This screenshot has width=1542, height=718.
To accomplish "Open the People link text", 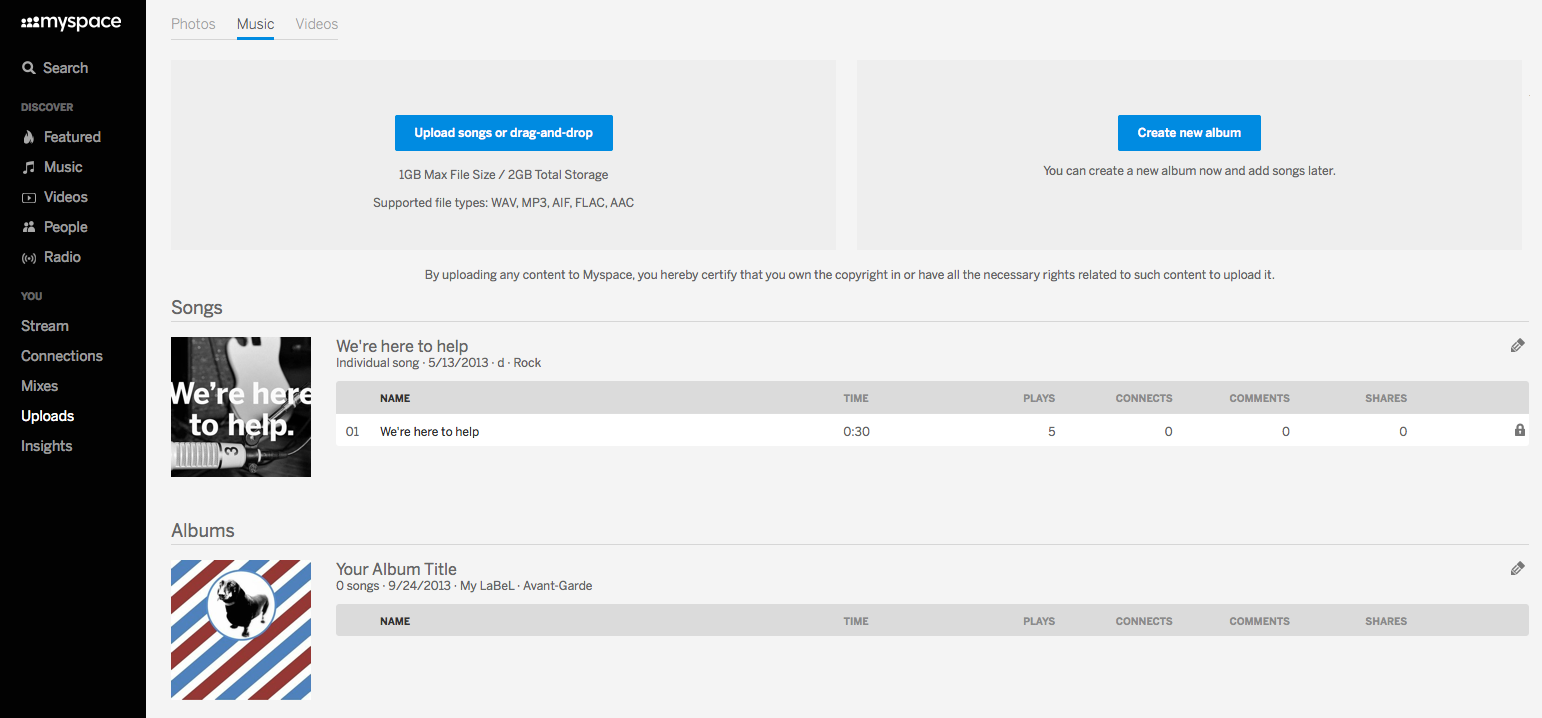I will pos(66,227).
